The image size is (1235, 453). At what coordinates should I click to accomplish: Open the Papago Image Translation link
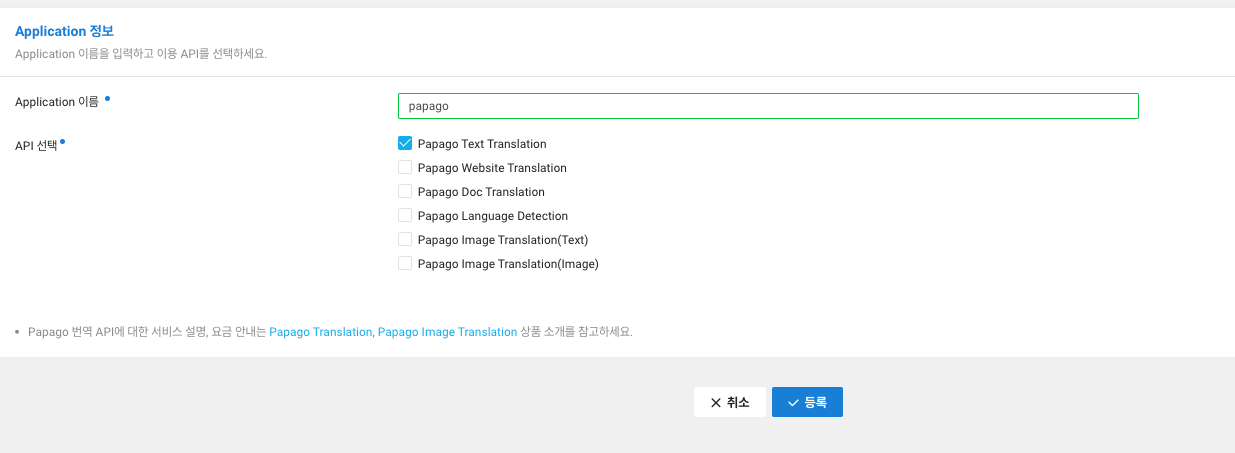tap(447, 331)
